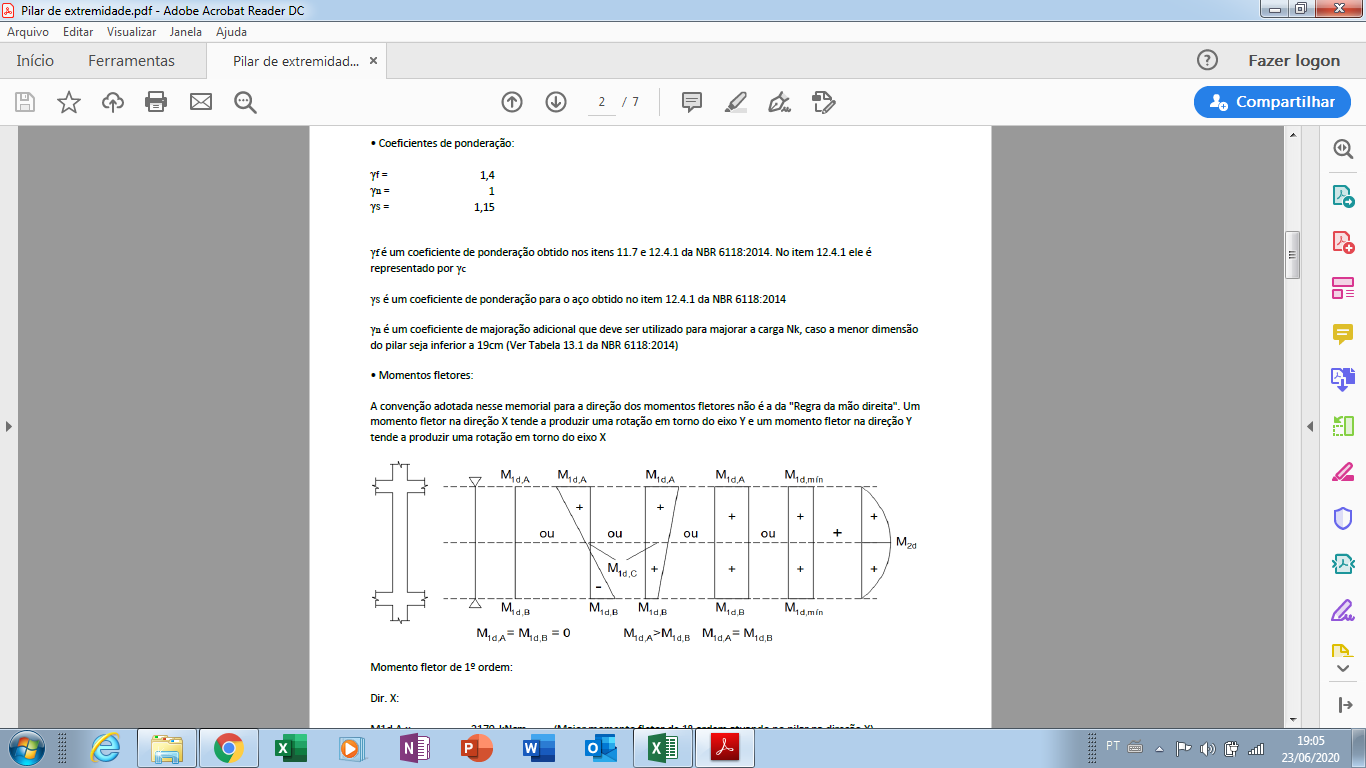
Task: Select the Highlight text tool
Action: coord(736,102)
